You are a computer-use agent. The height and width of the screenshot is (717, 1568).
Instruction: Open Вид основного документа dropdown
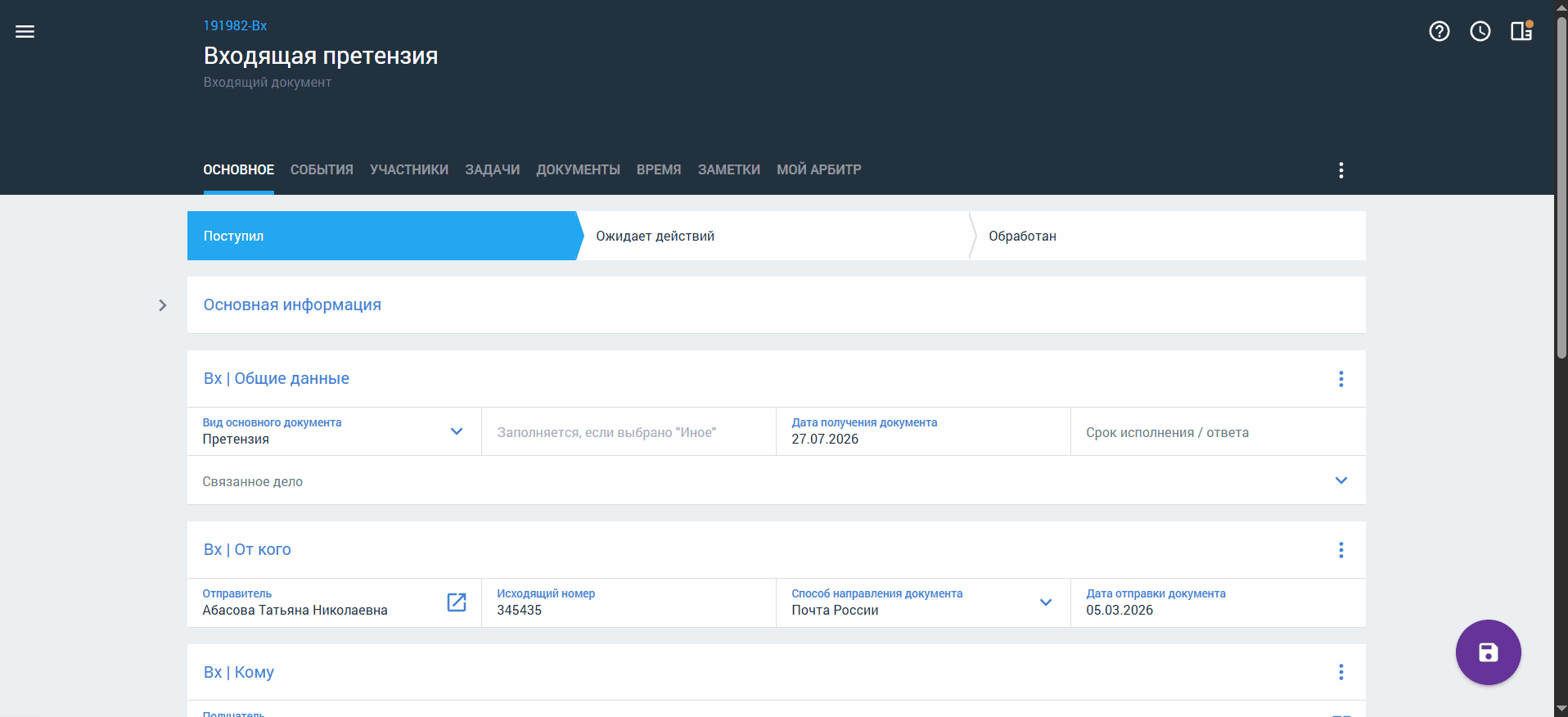(x=457, y=431)
